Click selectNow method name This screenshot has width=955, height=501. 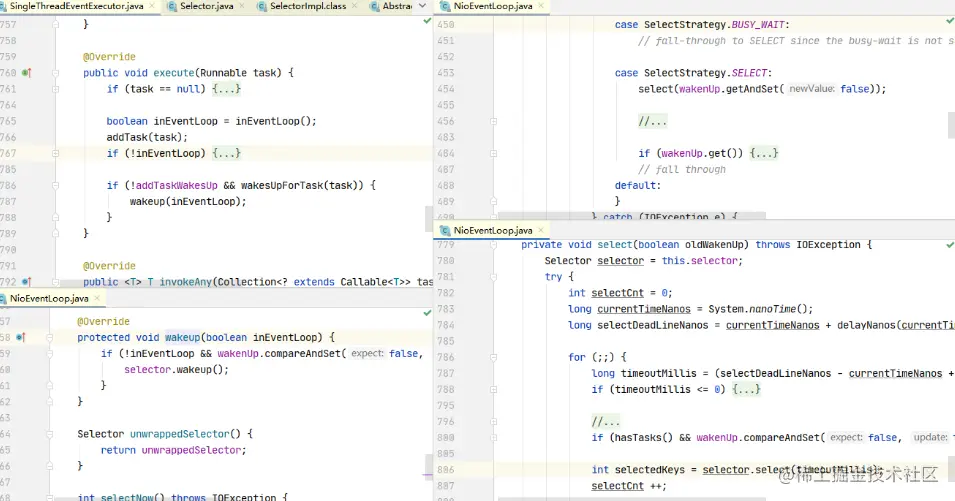127,497
